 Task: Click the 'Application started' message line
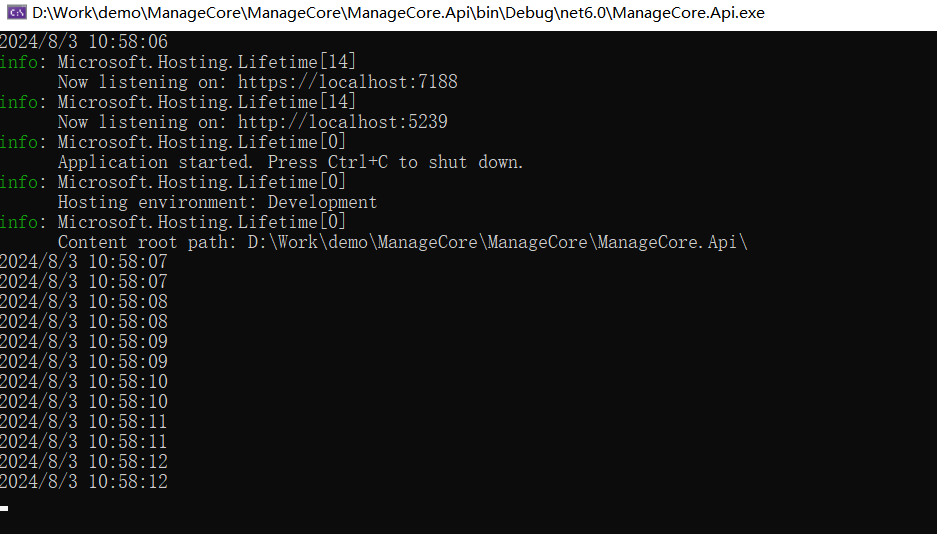pos(290,162)
